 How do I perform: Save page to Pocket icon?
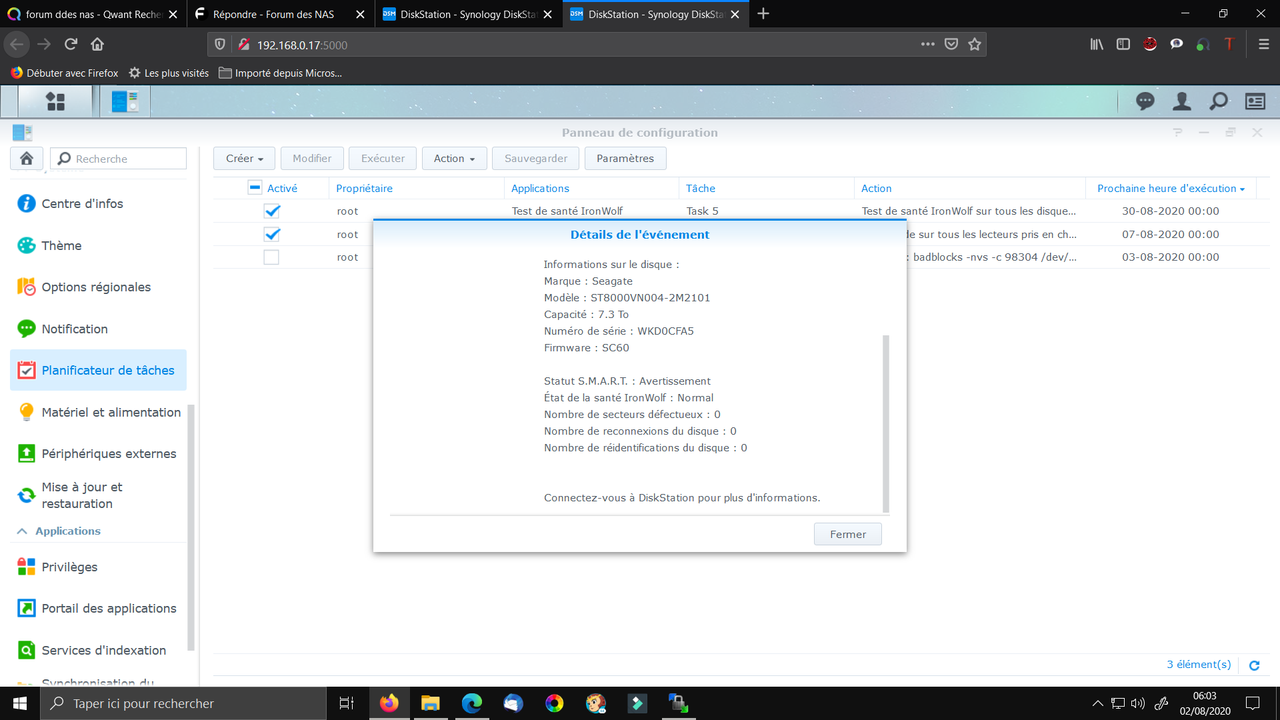(951, 44)
